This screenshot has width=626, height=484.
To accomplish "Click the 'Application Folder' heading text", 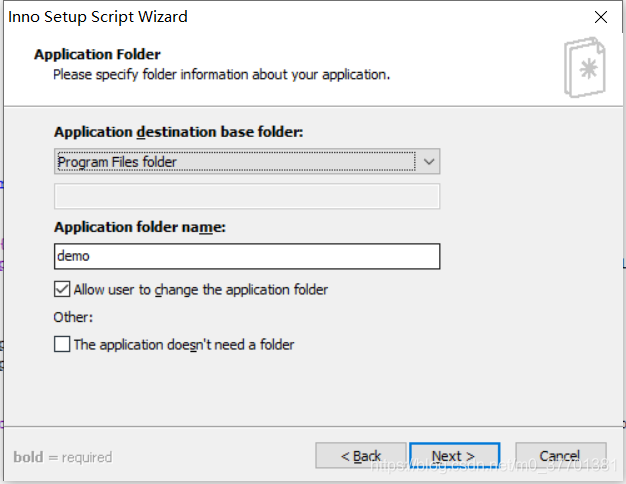I will point(97,54).
